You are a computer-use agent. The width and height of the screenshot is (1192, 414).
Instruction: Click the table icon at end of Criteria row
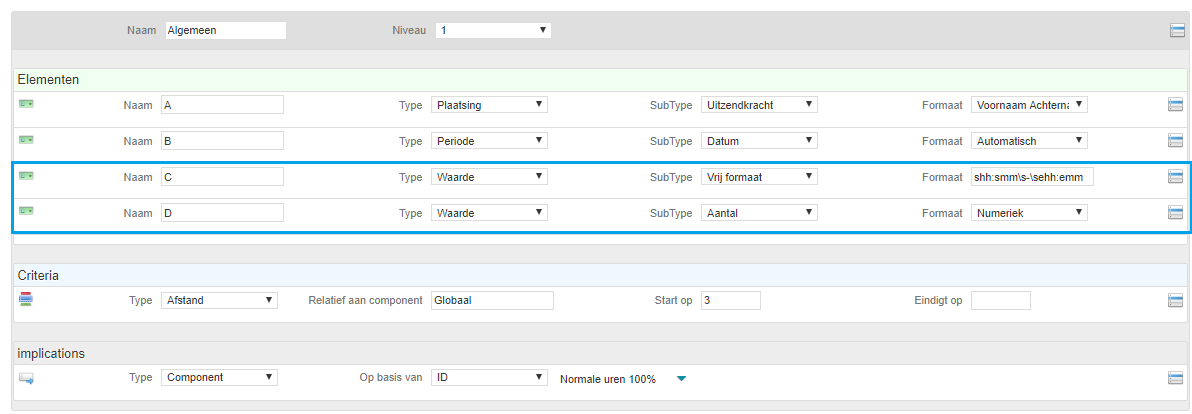(x=1175, y=300)
